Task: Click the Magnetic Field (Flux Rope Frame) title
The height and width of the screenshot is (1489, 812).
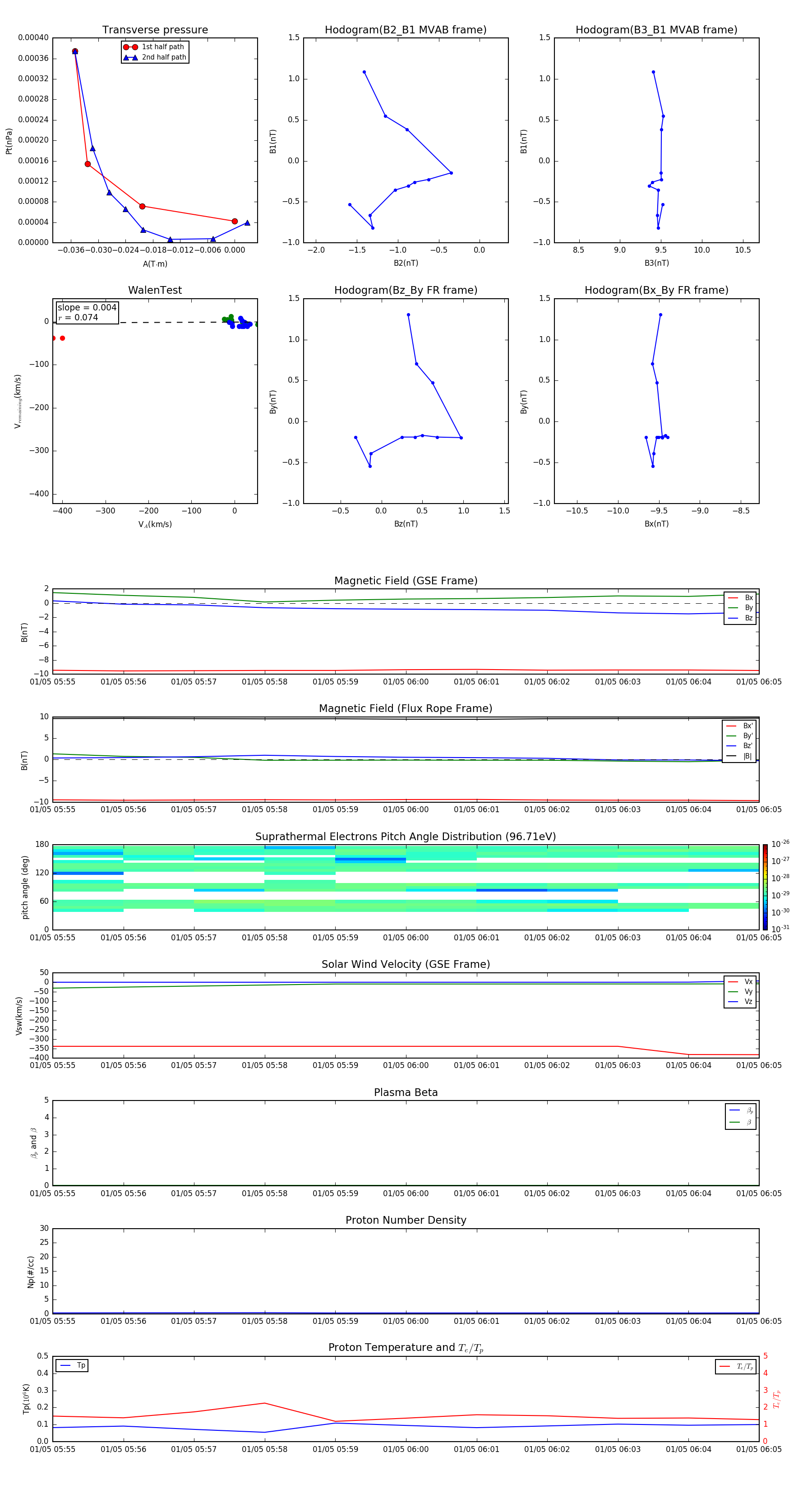Action: [405, 709]
